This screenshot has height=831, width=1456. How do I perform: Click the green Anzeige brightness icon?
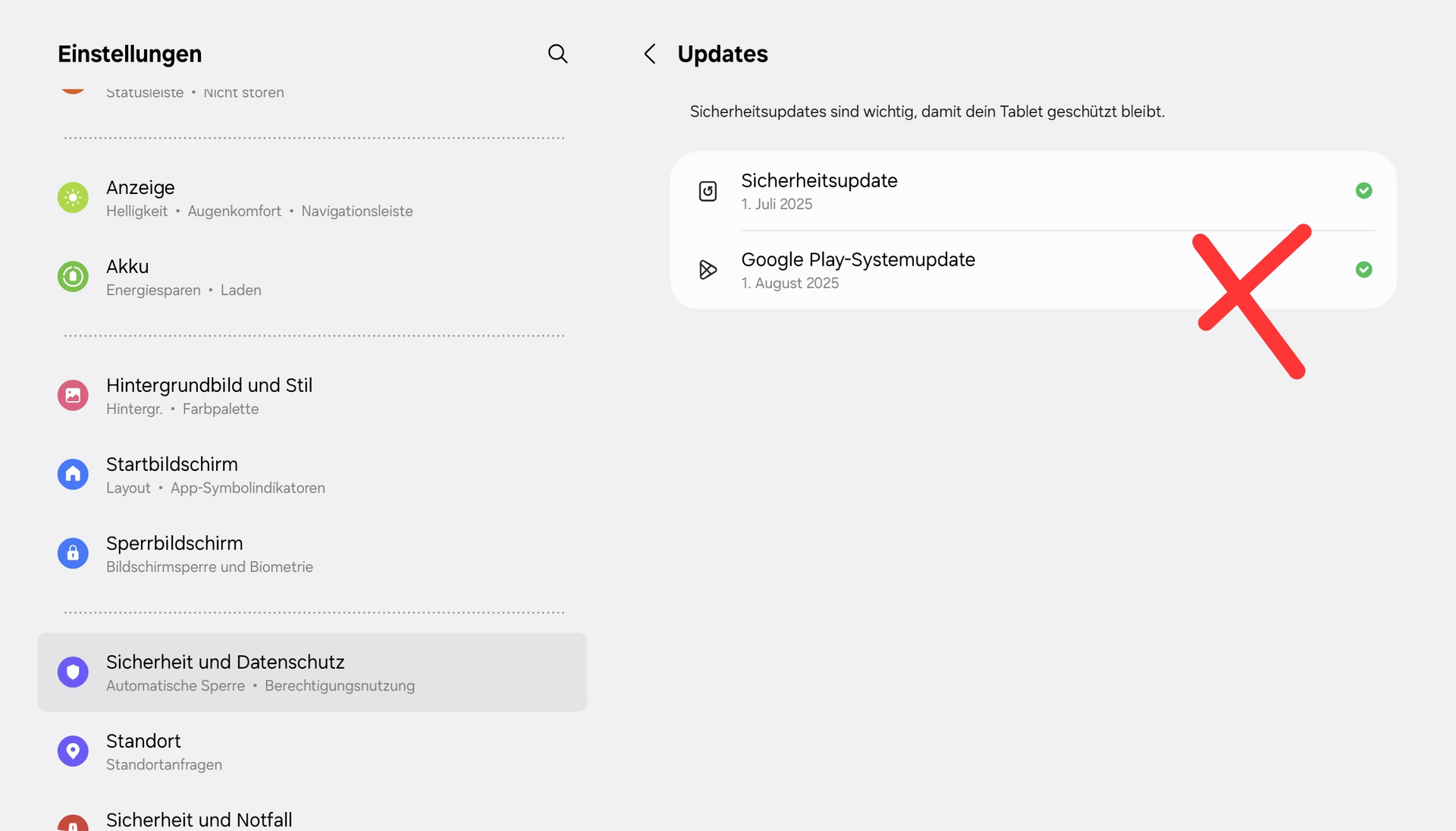(x=73, y=198)
